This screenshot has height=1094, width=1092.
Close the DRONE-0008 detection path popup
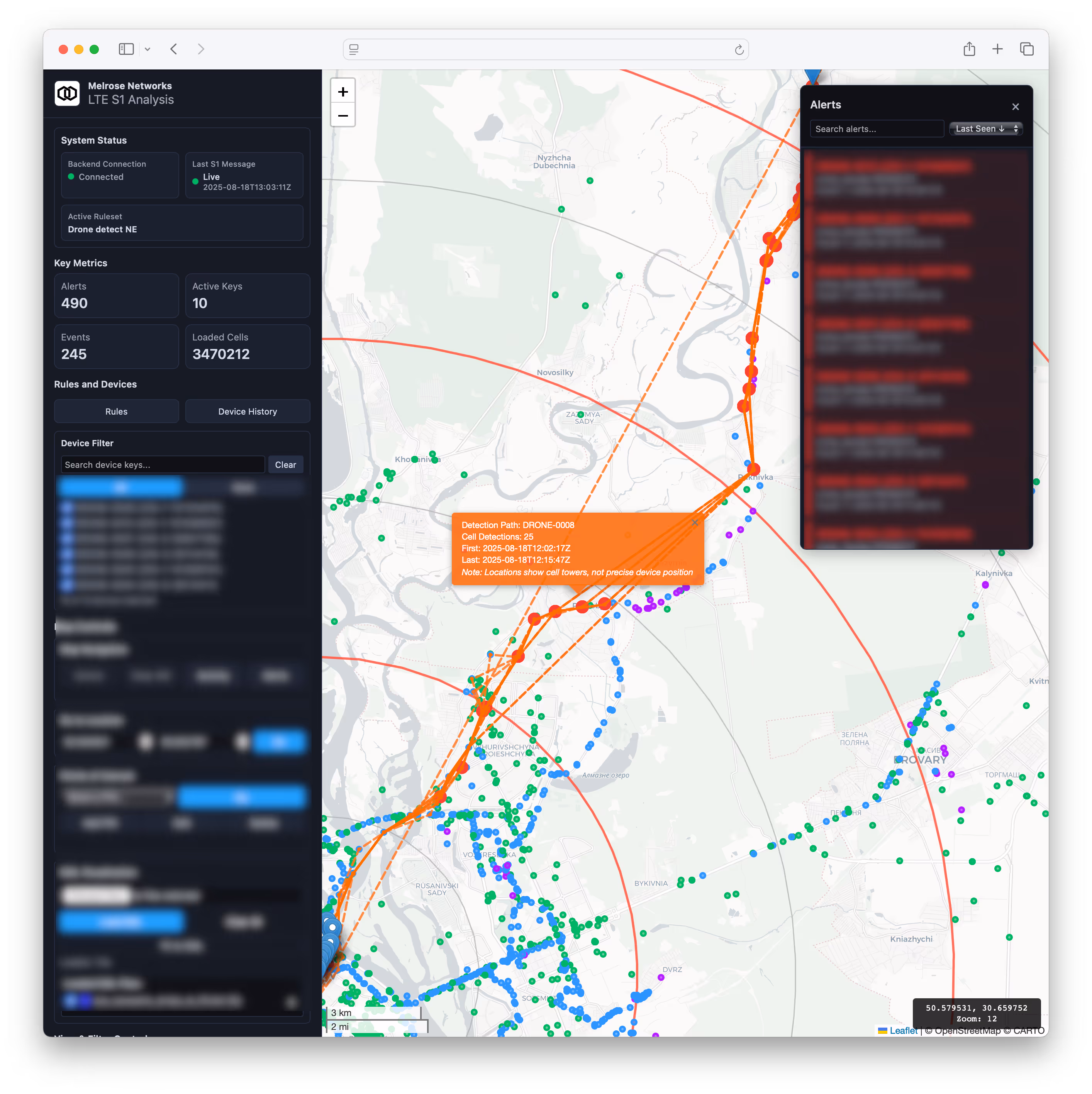pyautogui.click(x=694, y=522)
